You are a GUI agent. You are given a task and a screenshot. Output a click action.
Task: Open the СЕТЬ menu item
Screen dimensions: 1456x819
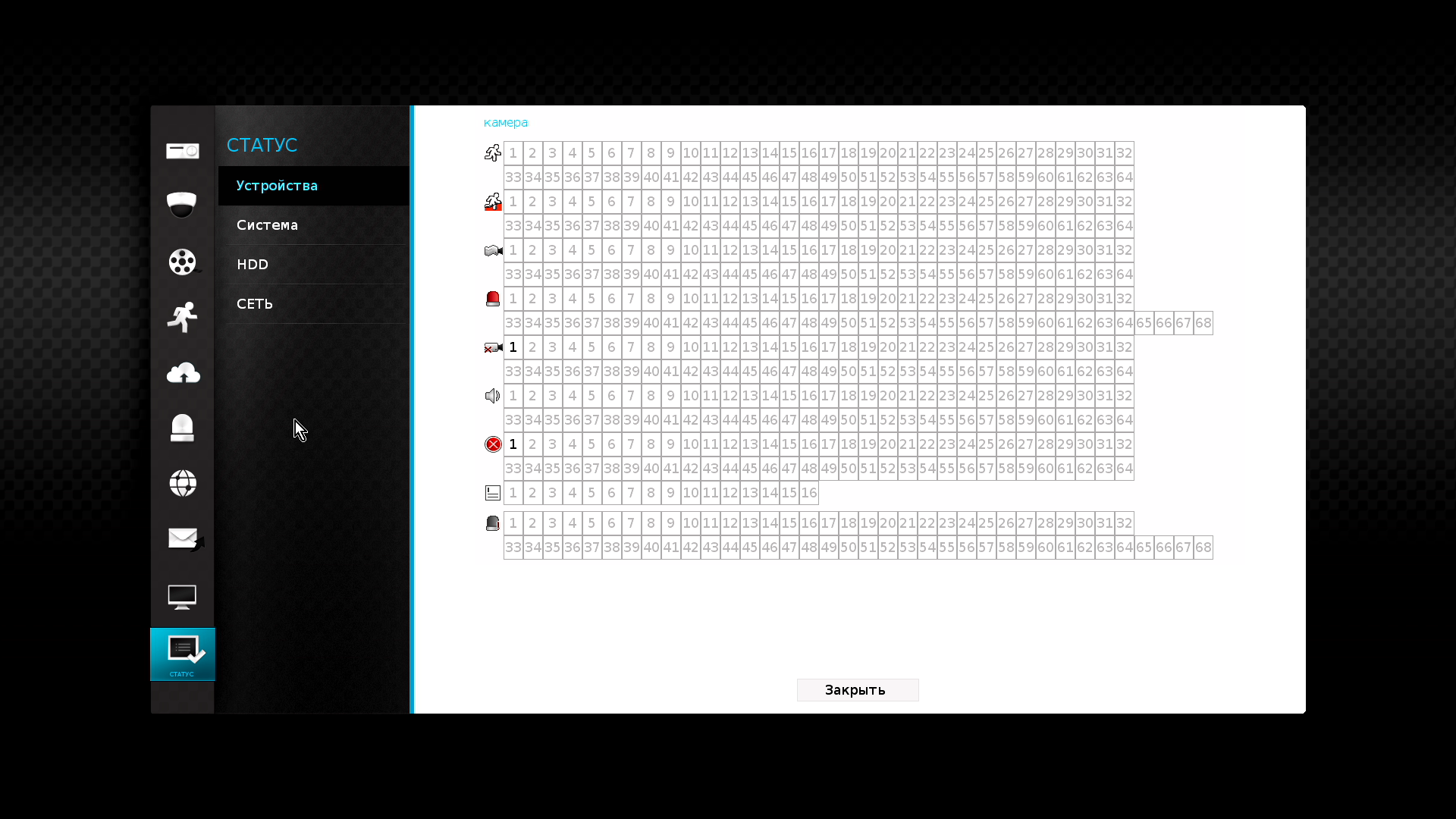[255, 304]
